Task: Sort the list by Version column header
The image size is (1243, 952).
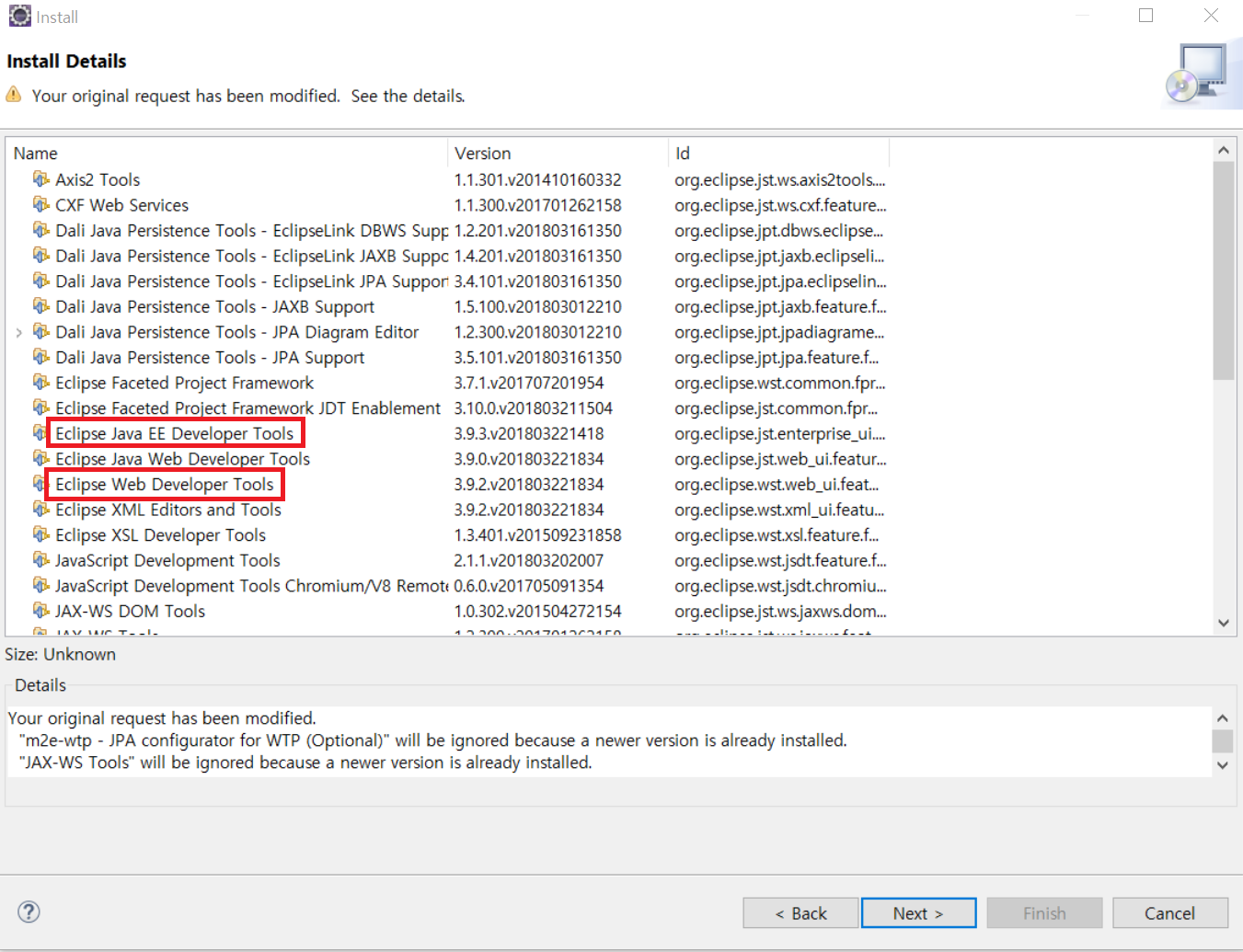Action: click(x=558, y=153)
